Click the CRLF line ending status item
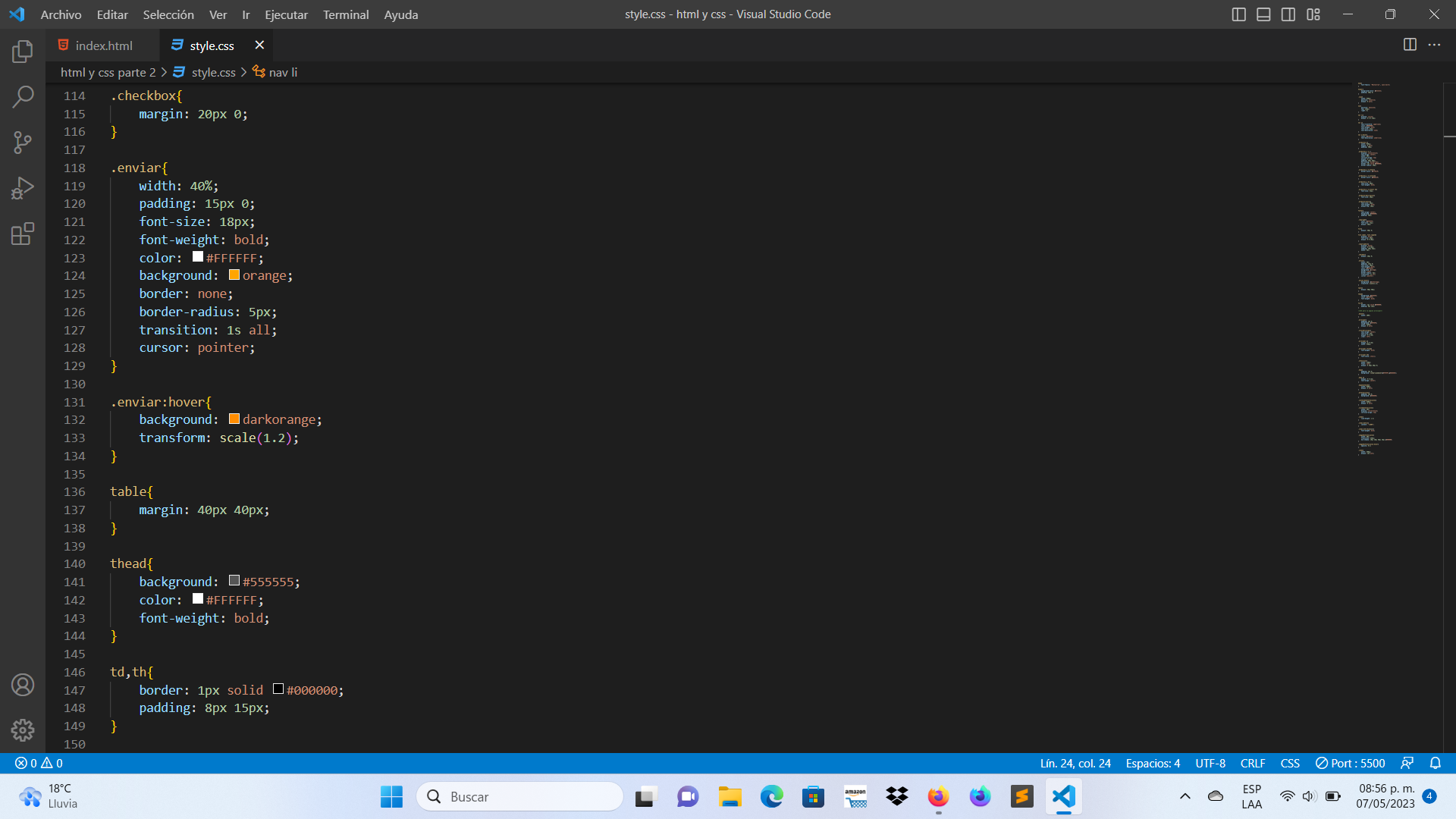 (1253, 763)
